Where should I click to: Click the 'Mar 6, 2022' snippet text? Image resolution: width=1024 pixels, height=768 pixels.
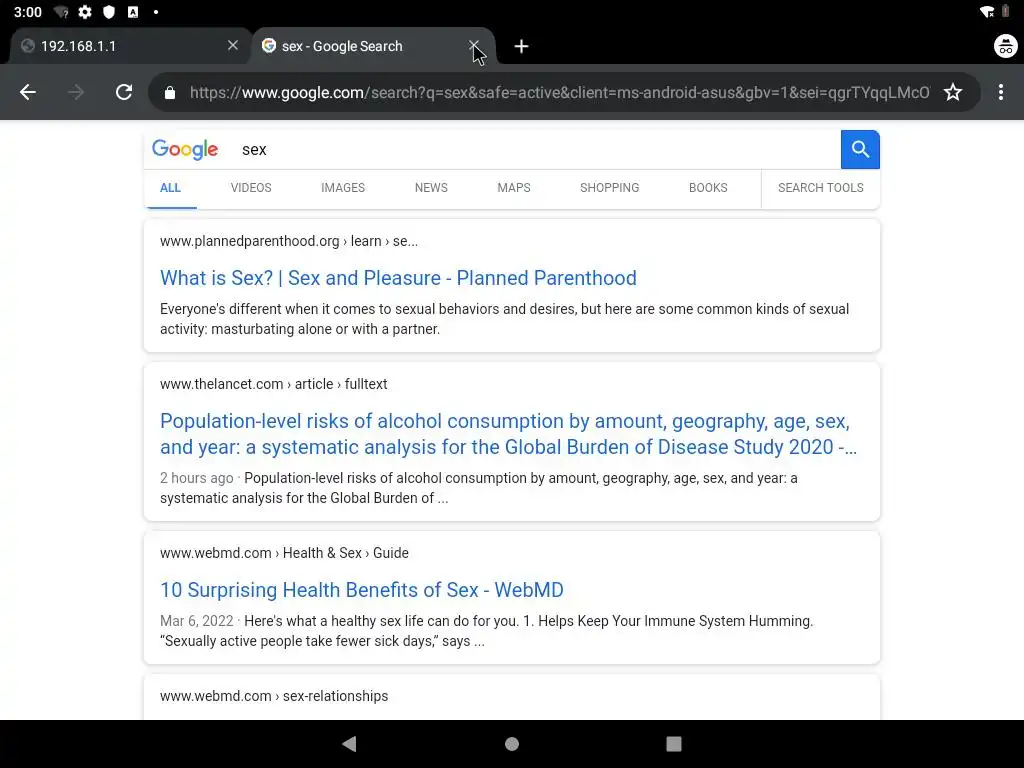pyautogui.click(x=197, y=621)
